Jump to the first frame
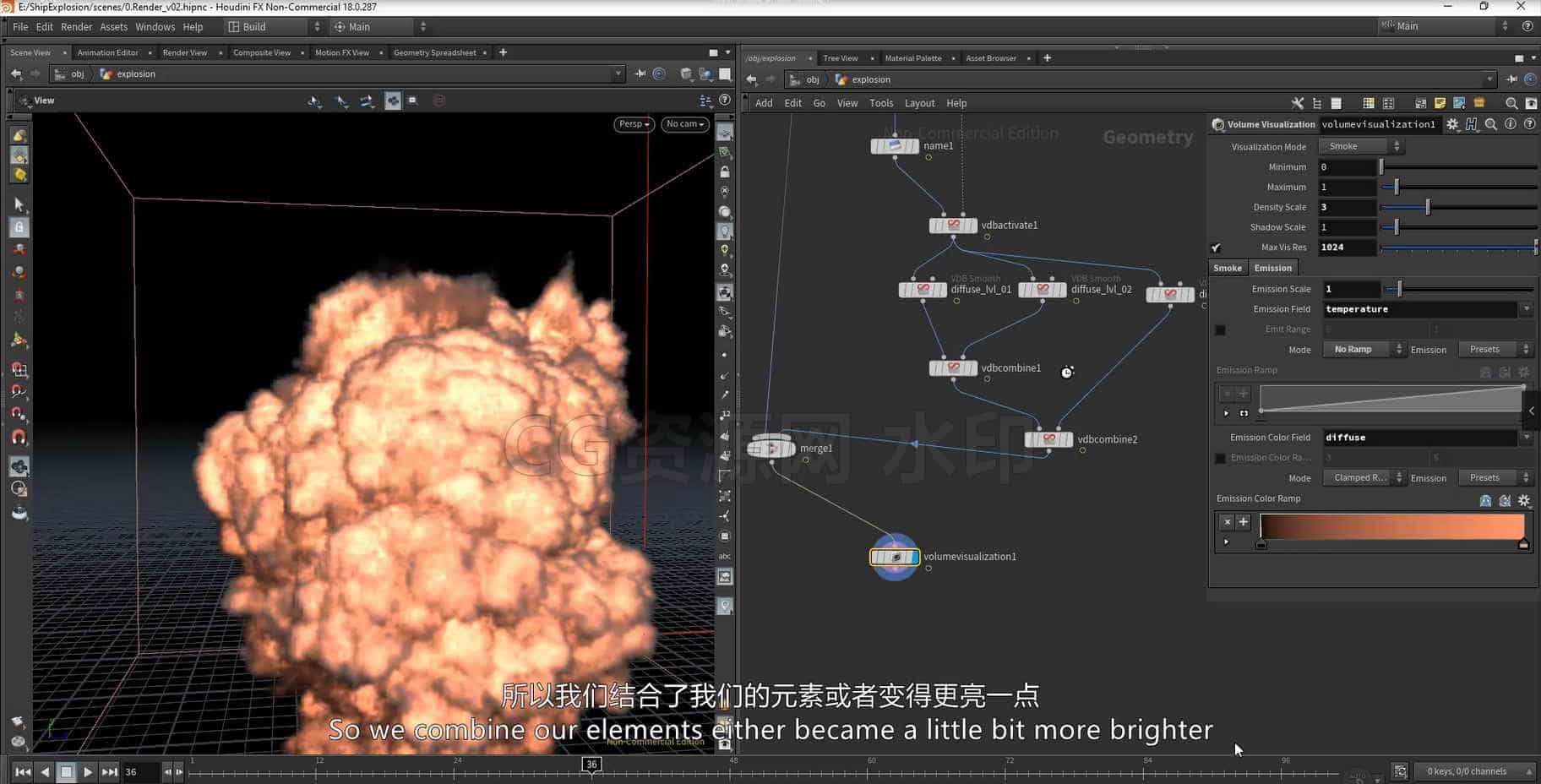Viewport: 1541px width, 784px height. click(x=23, y=771)
